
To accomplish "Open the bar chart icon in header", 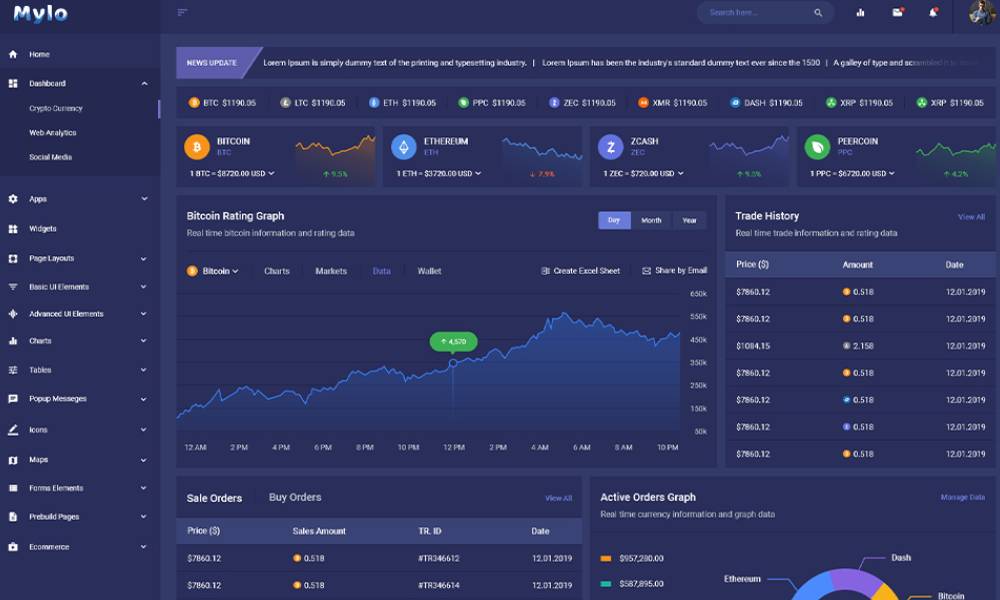I will point(860,13).
